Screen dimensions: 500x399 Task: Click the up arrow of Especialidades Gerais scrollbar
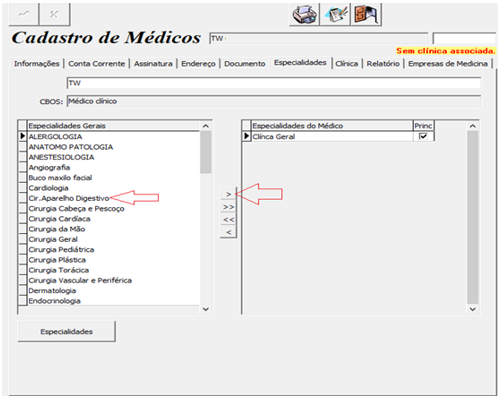click(206, 126)
